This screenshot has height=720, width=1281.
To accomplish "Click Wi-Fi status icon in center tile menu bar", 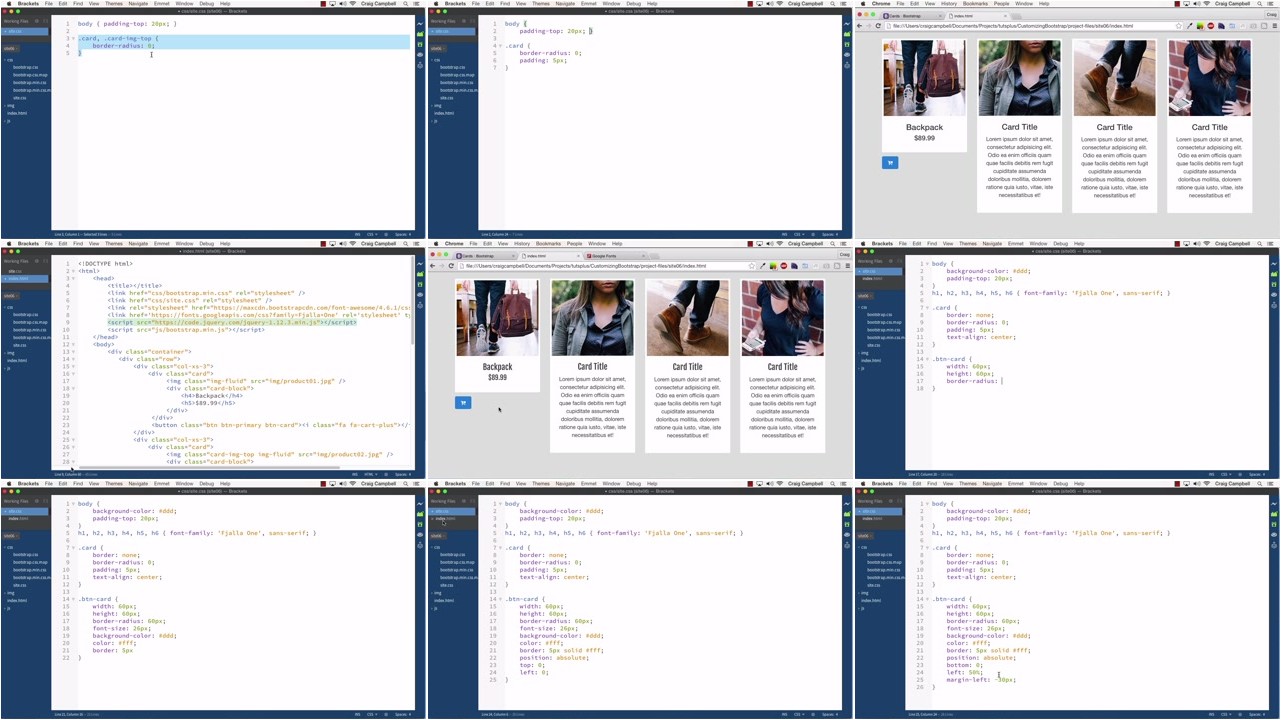I will pos(779,244).
